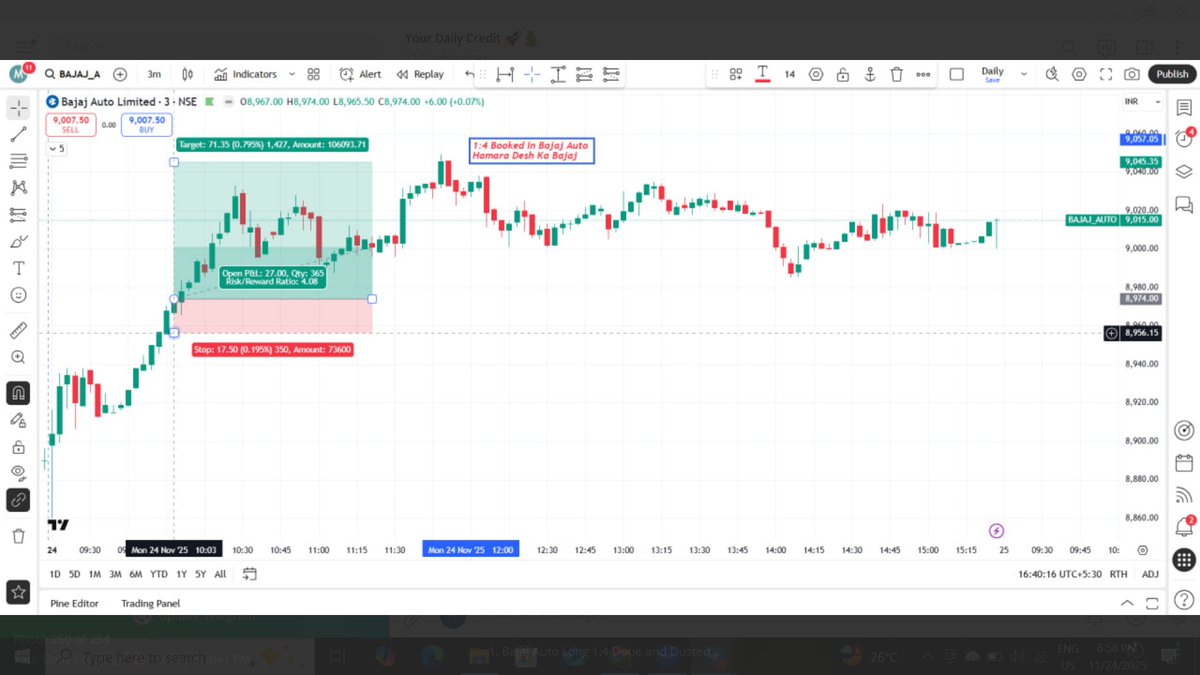Image resolution: width=1200 pixels, height=675 pixels.
Task: Take a chart snapshot with the camera icon
Action: 1131,73
